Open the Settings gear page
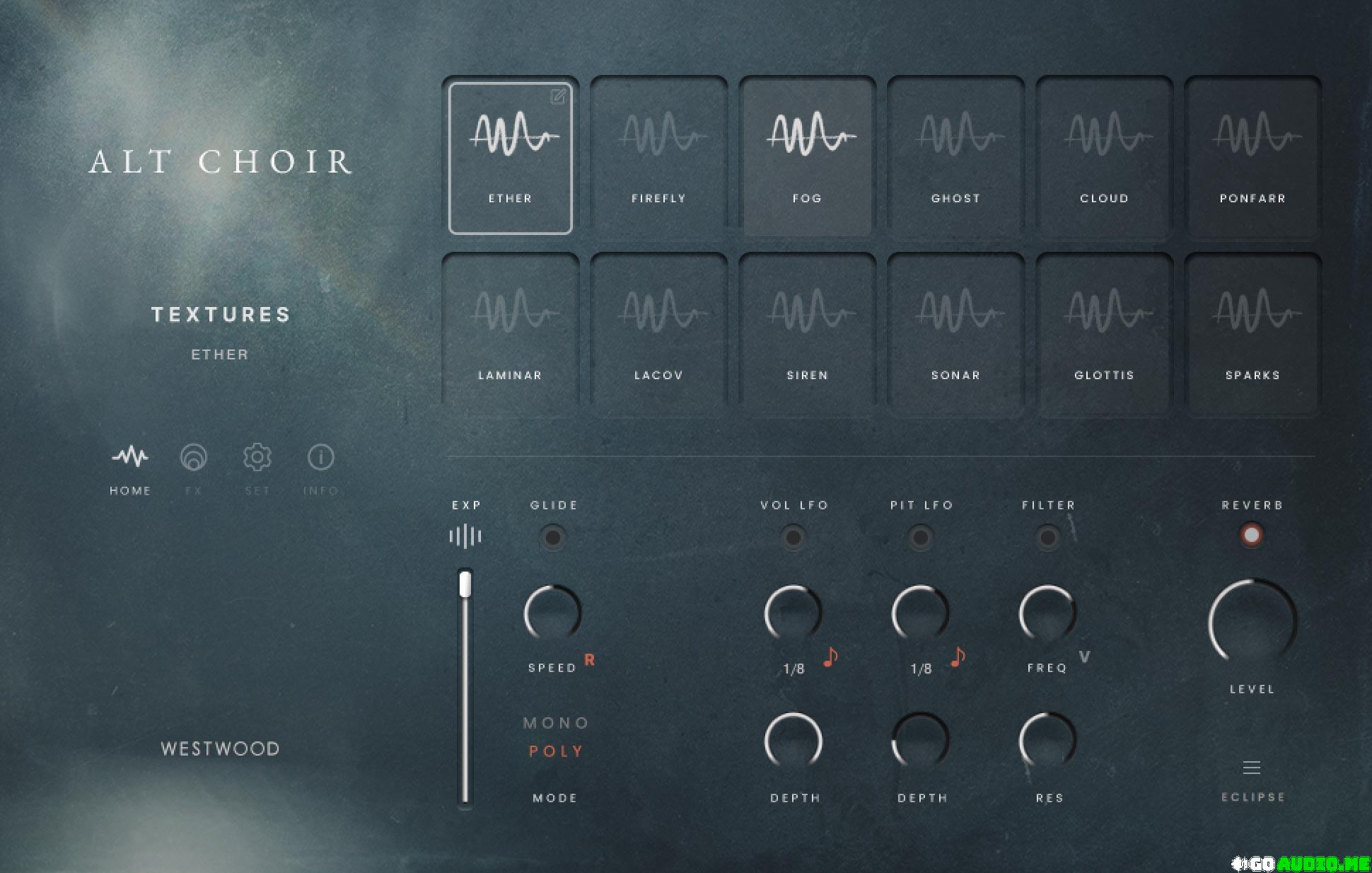The height and width of the screenshot is (873, 1372). click(x=257, y=458)
